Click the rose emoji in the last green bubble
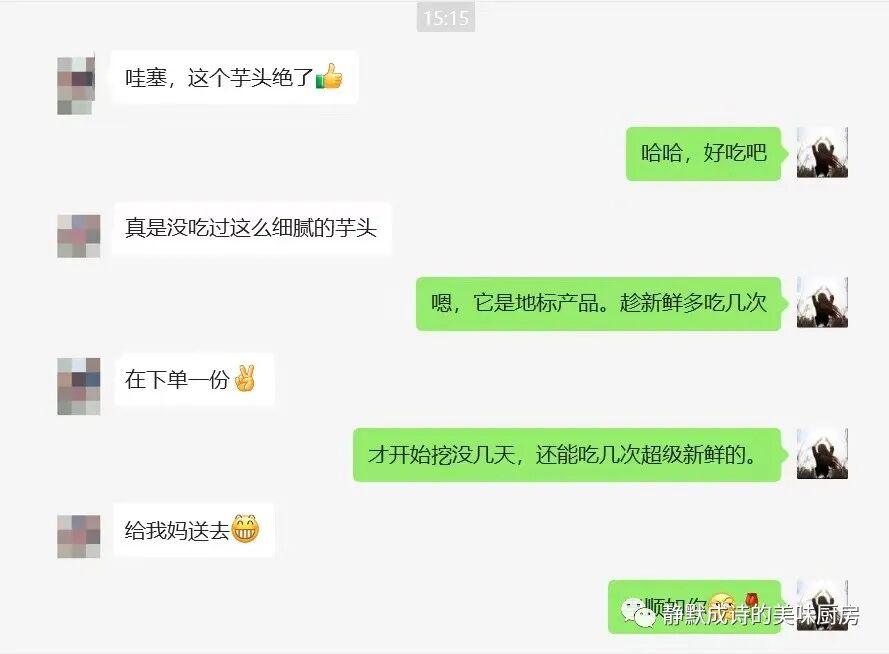The width and height of the screenshot is (889, 654). click(751, 601)
